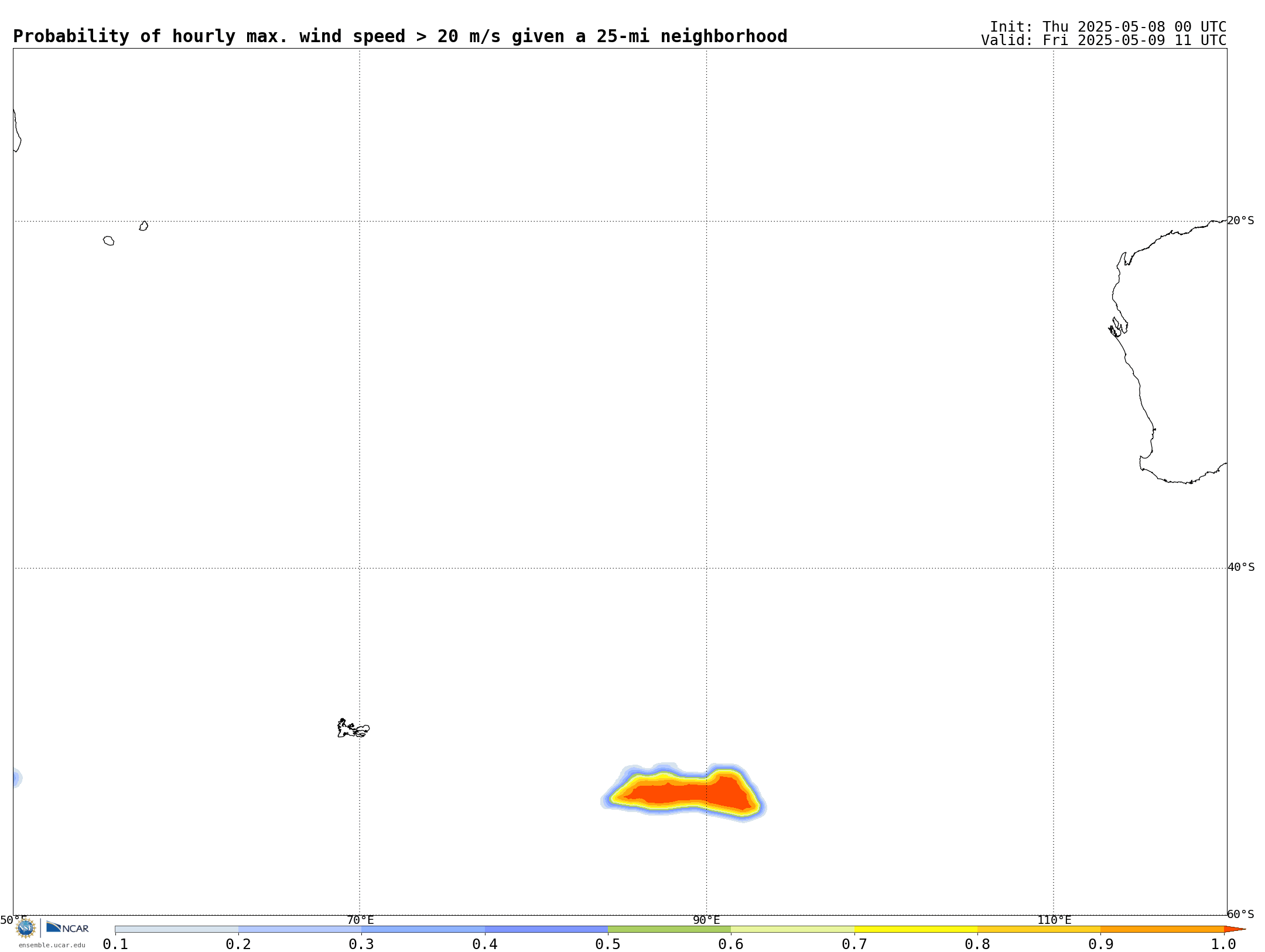Click the 0.5–0.6 green colorbar segment
Viewport: 1265px width, 952px height.
(669, 929)
